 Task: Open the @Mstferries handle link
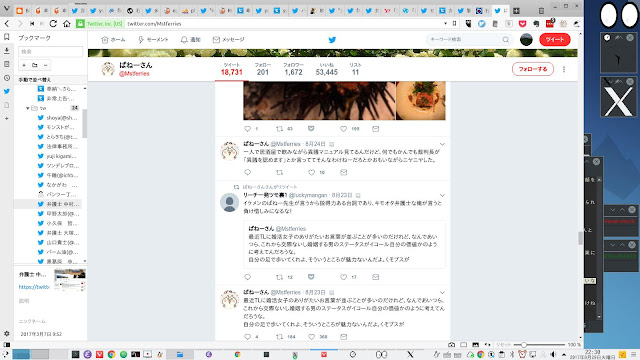coord(134,74)
